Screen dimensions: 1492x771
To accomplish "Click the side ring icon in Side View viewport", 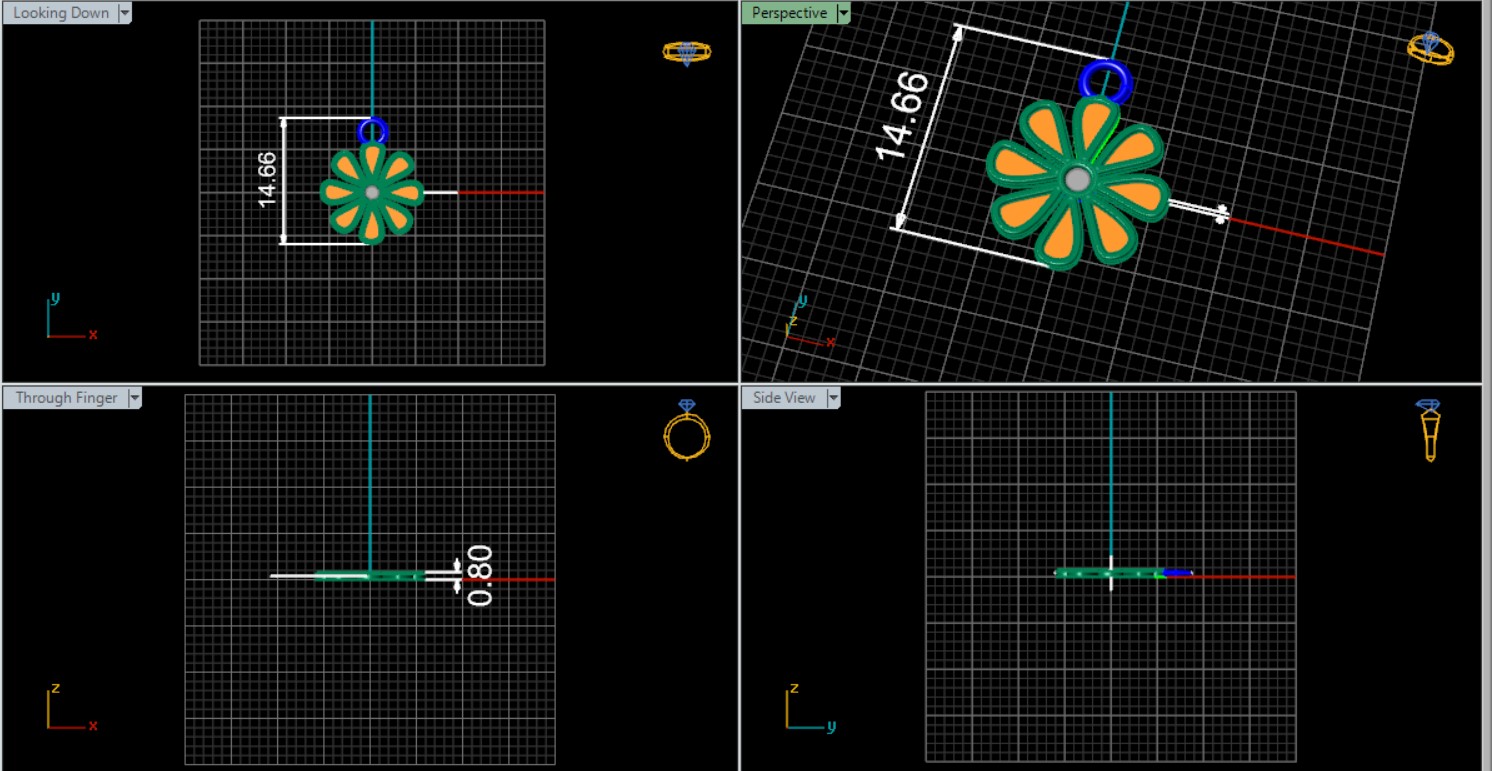I will point(1430,430).
